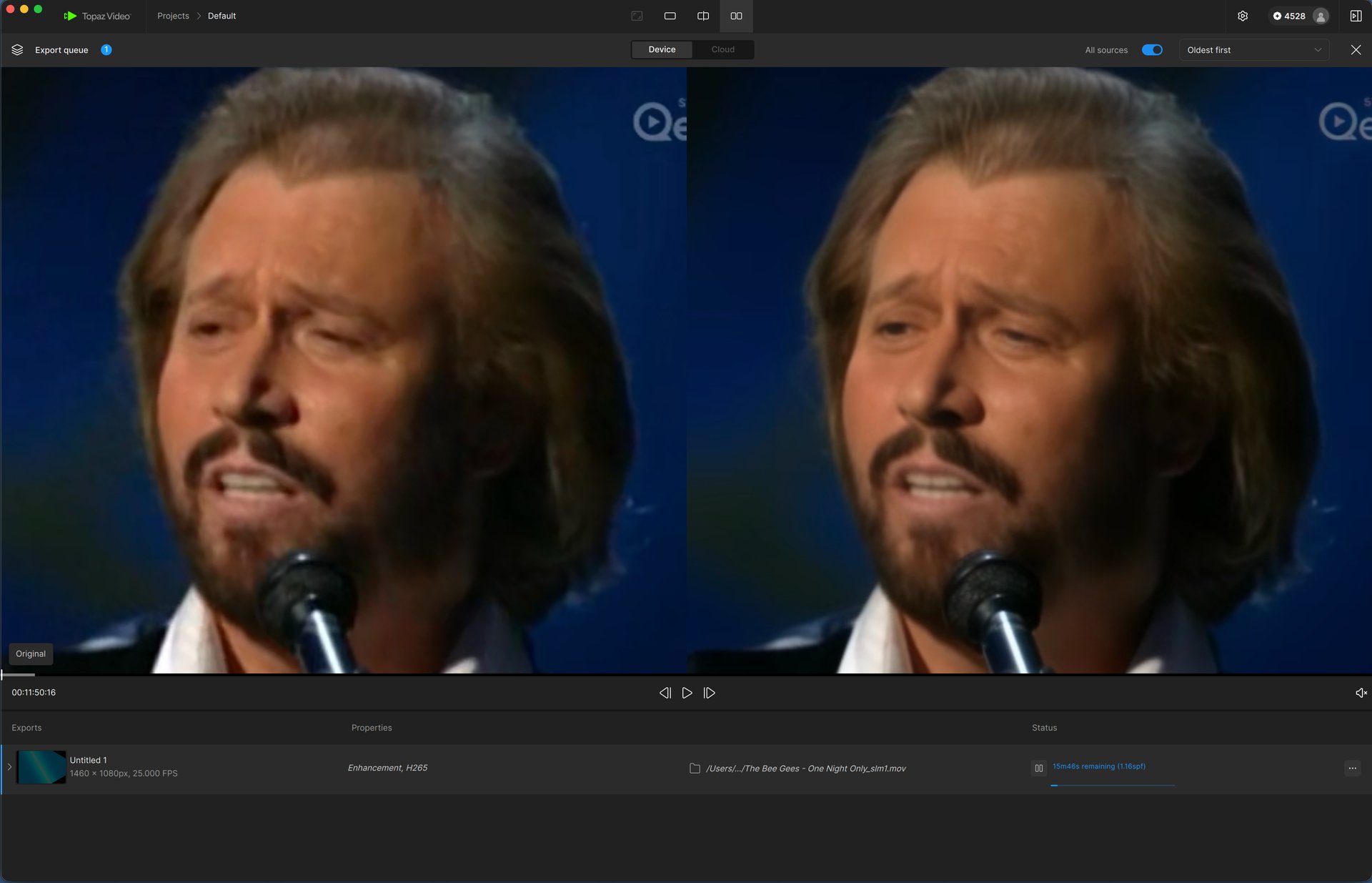Switch to the Device tab
The image size is (1372, 883).
[662, 49]
